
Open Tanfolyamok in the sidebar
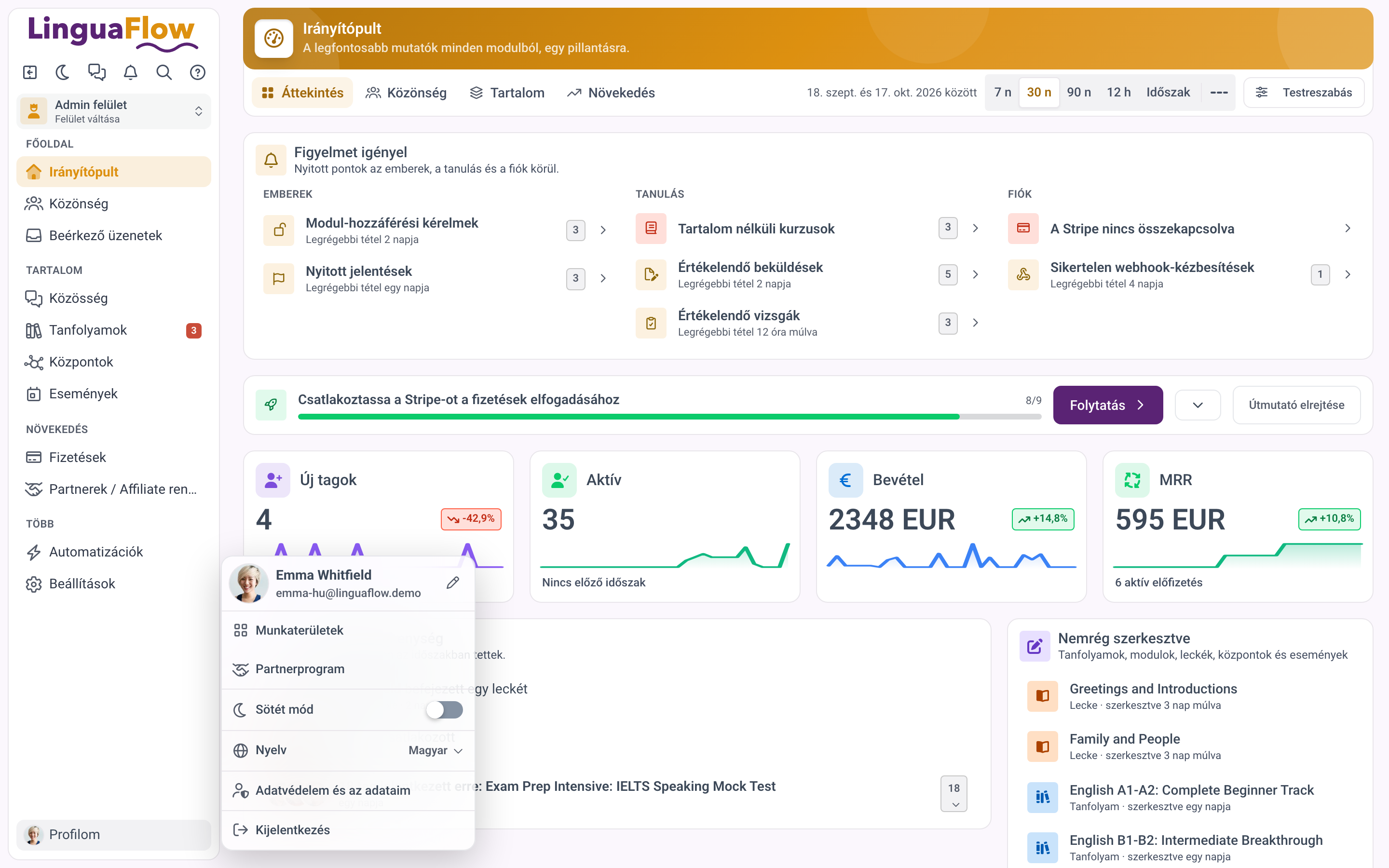[114, 330]
